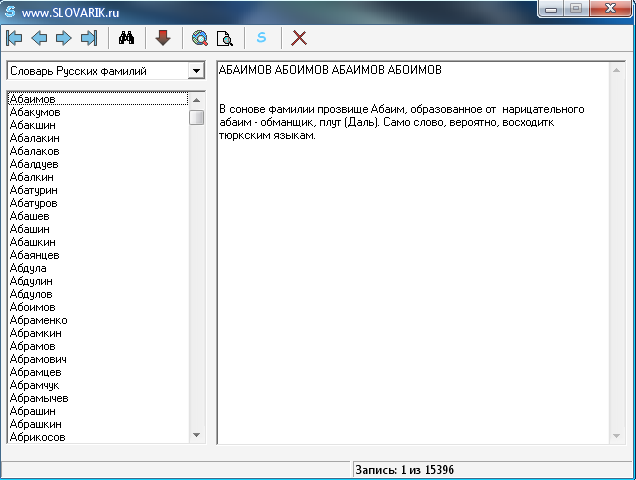The image size is (636, 480).
Task: Select Абоимов in the list
Action: coord(98,307)
